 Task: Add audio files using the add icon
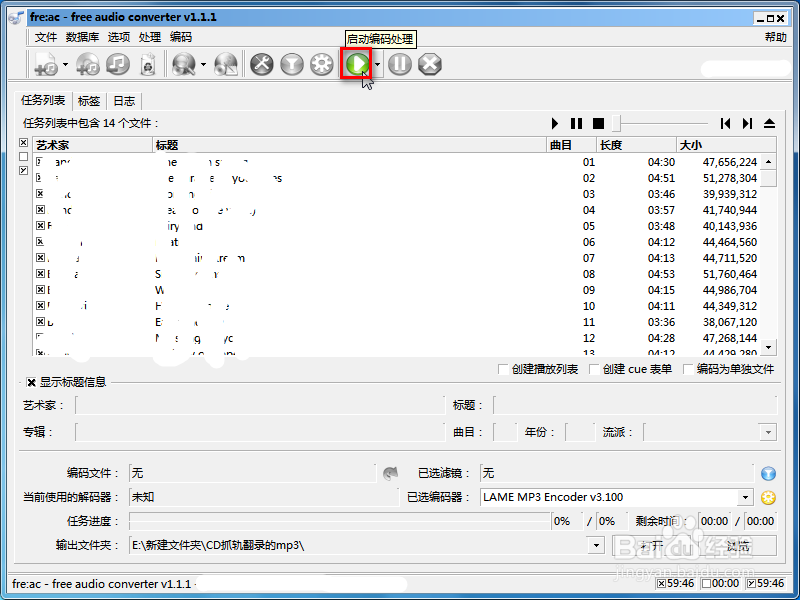(46, 63)
